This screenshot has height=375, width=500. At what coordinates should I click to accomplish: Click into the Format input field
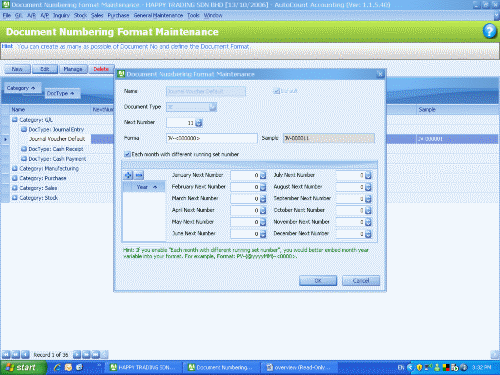point(212,138)
